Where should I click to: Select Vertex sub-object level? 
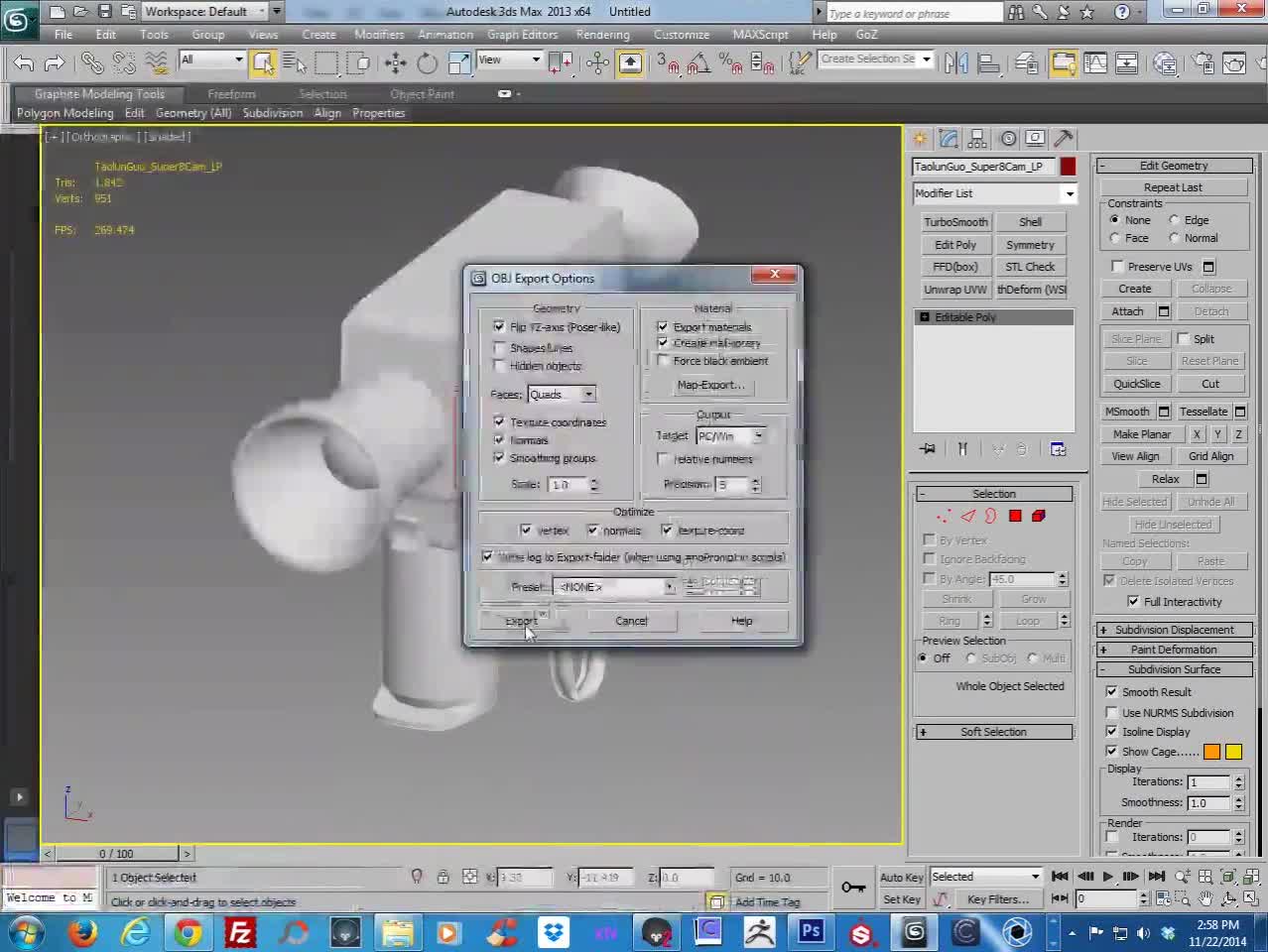pos(943,516)
